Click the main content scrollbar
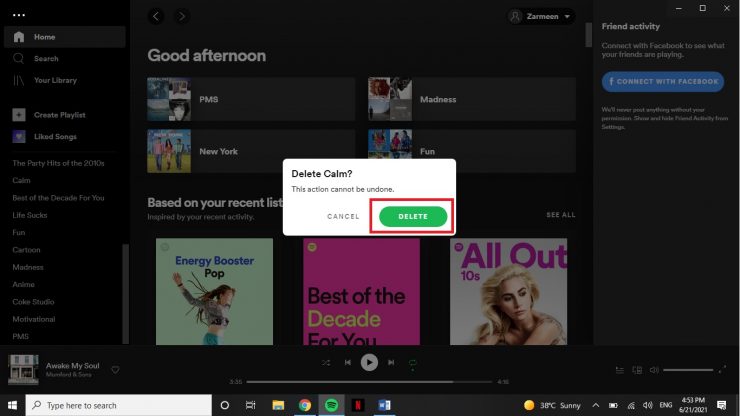Viewport: 740px width, 416px height. 589,35
